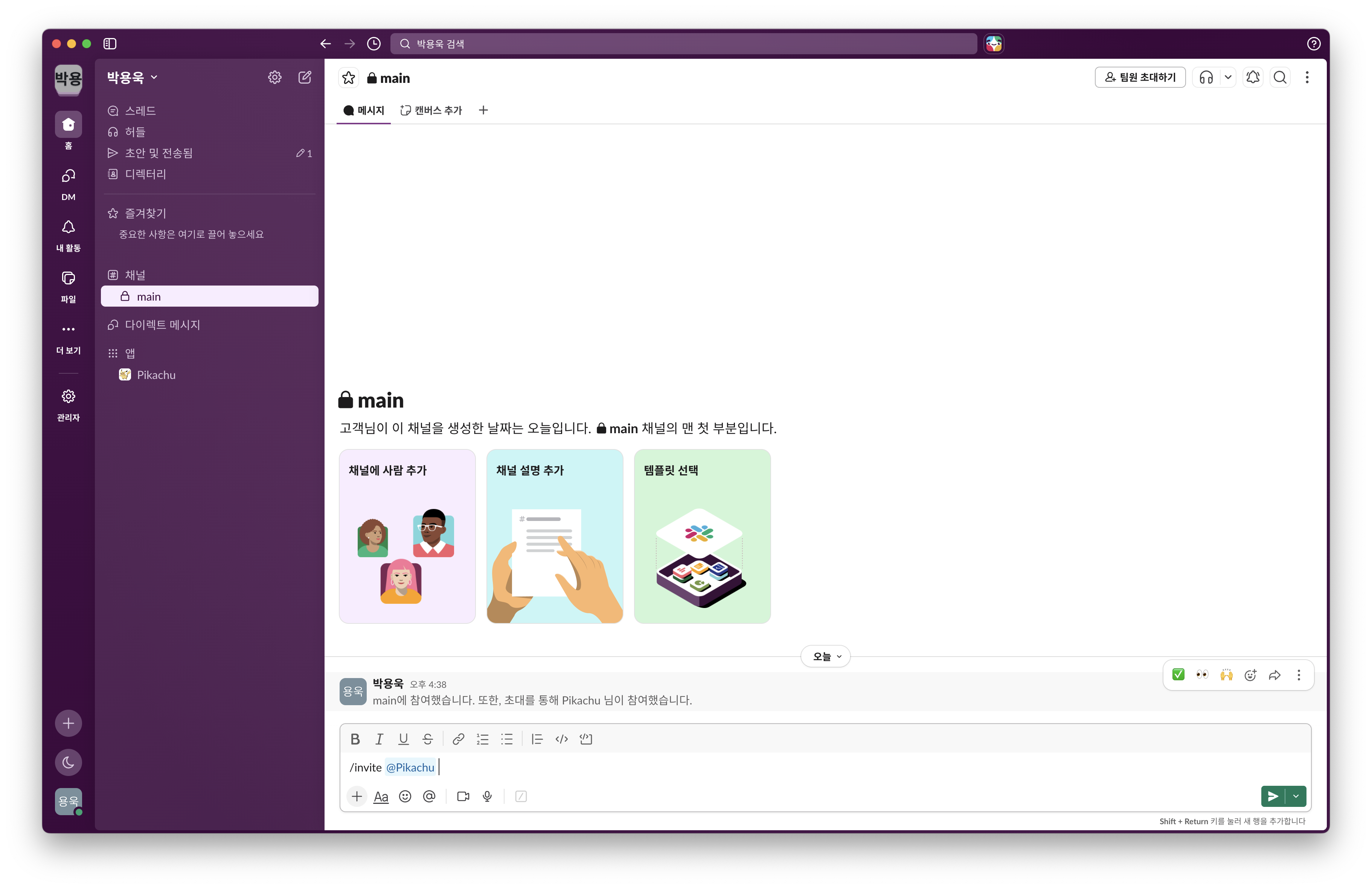This screenshot has width=1372, height=889.
Task: Toggle inline code formatting
Action: pos(562,739)
